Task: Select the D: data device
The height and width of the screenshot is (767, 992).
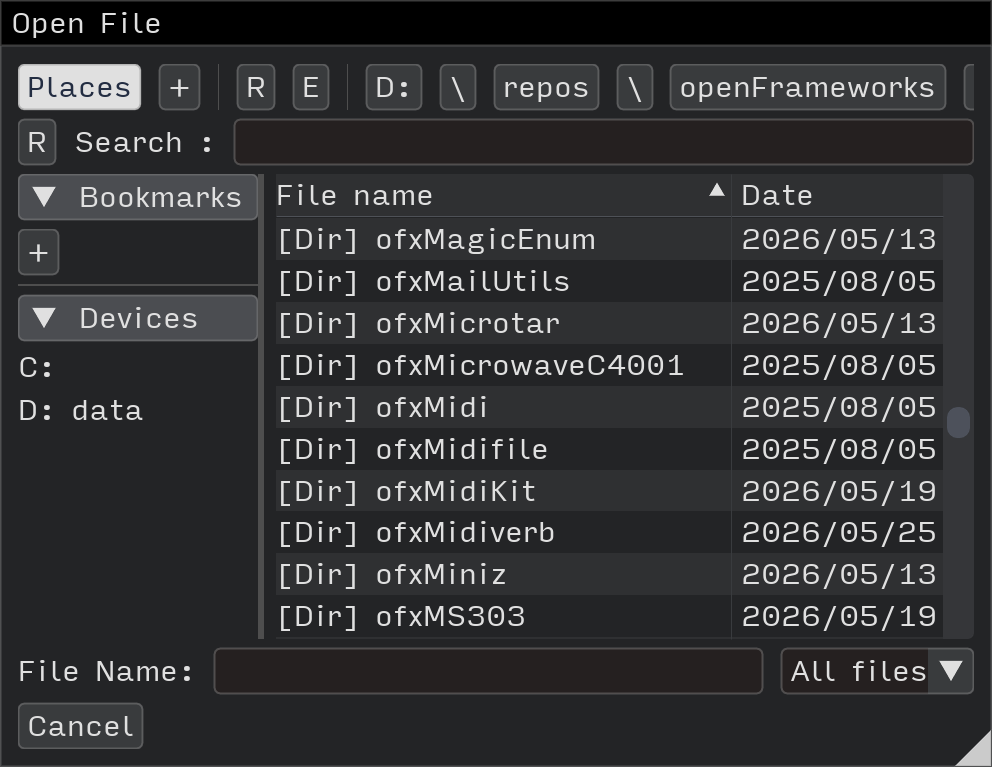Action: click(x=81, y=411)
